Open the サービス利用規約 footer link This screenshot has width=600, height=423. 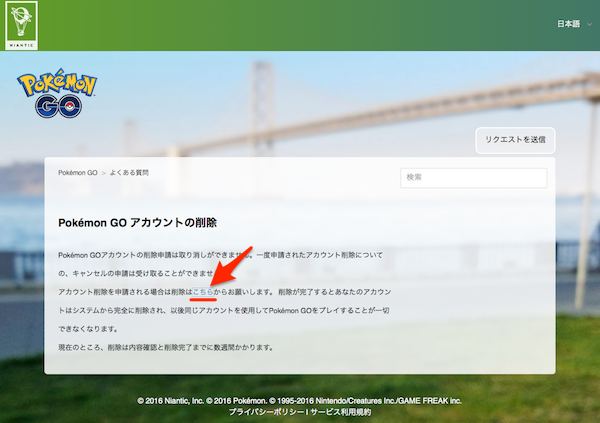(x=340, y=412)
